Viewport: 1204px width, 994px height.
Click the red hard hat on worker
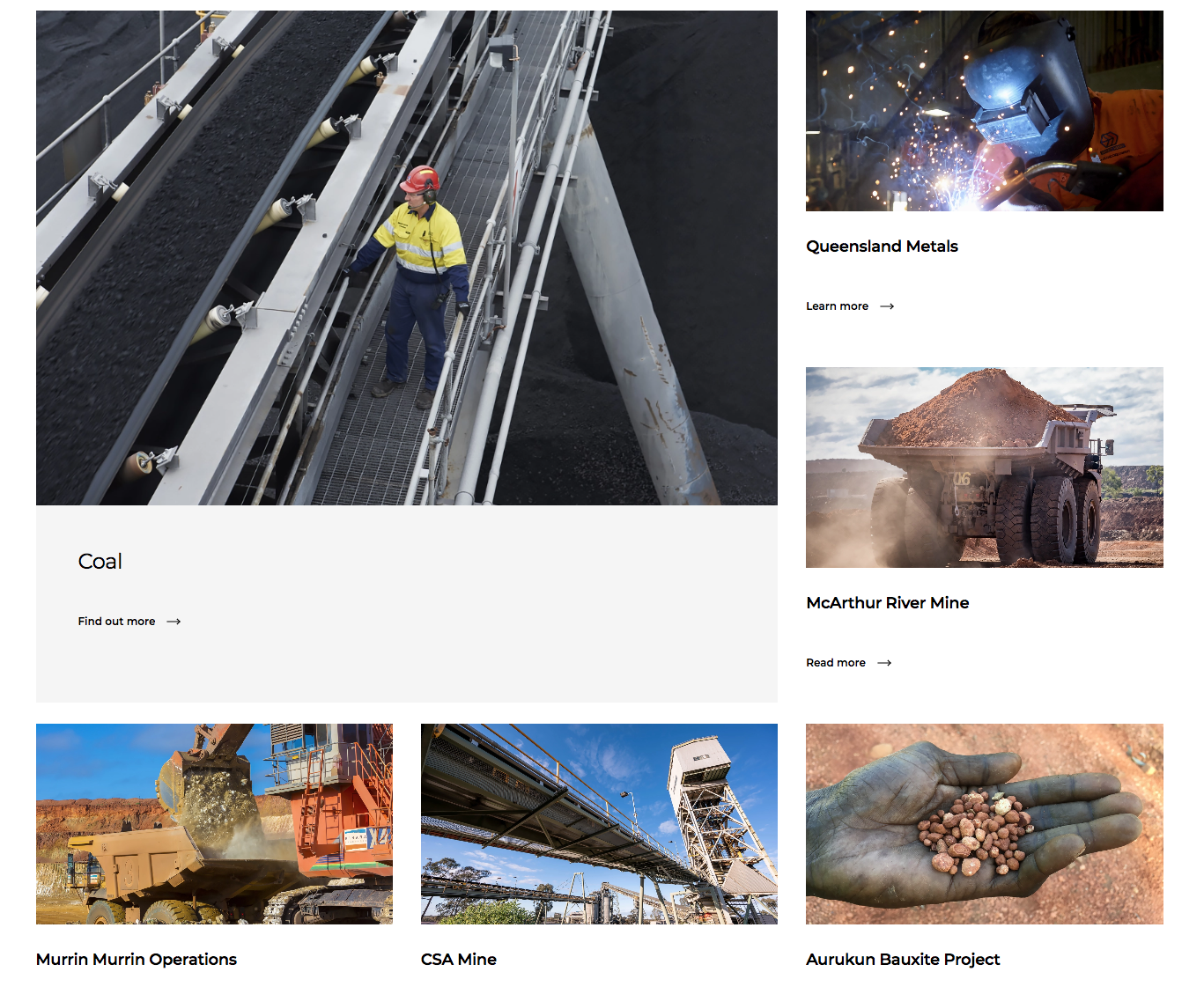pyautogui.click(x=421, y=179)
